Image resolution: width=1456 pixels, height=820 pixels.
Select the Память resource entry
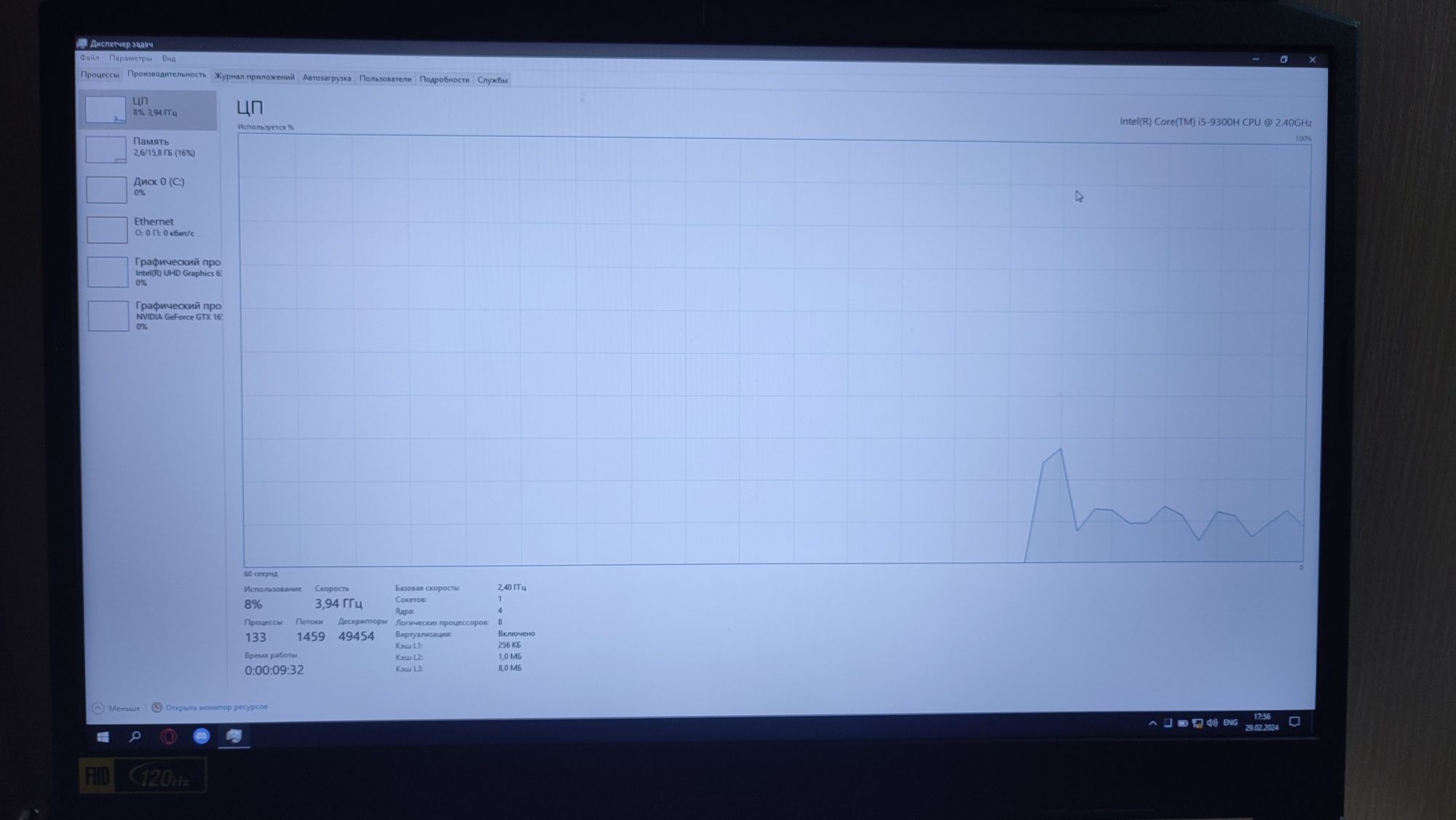[149, 149]
